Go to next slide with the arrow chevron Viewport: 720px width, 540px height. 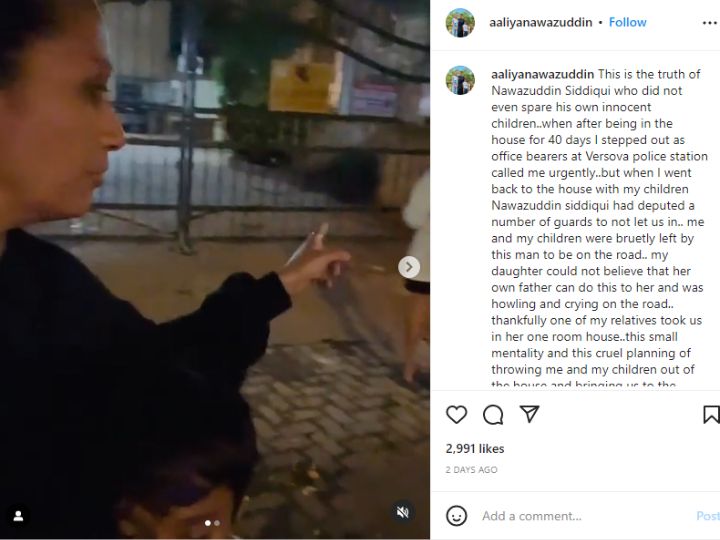409,267
